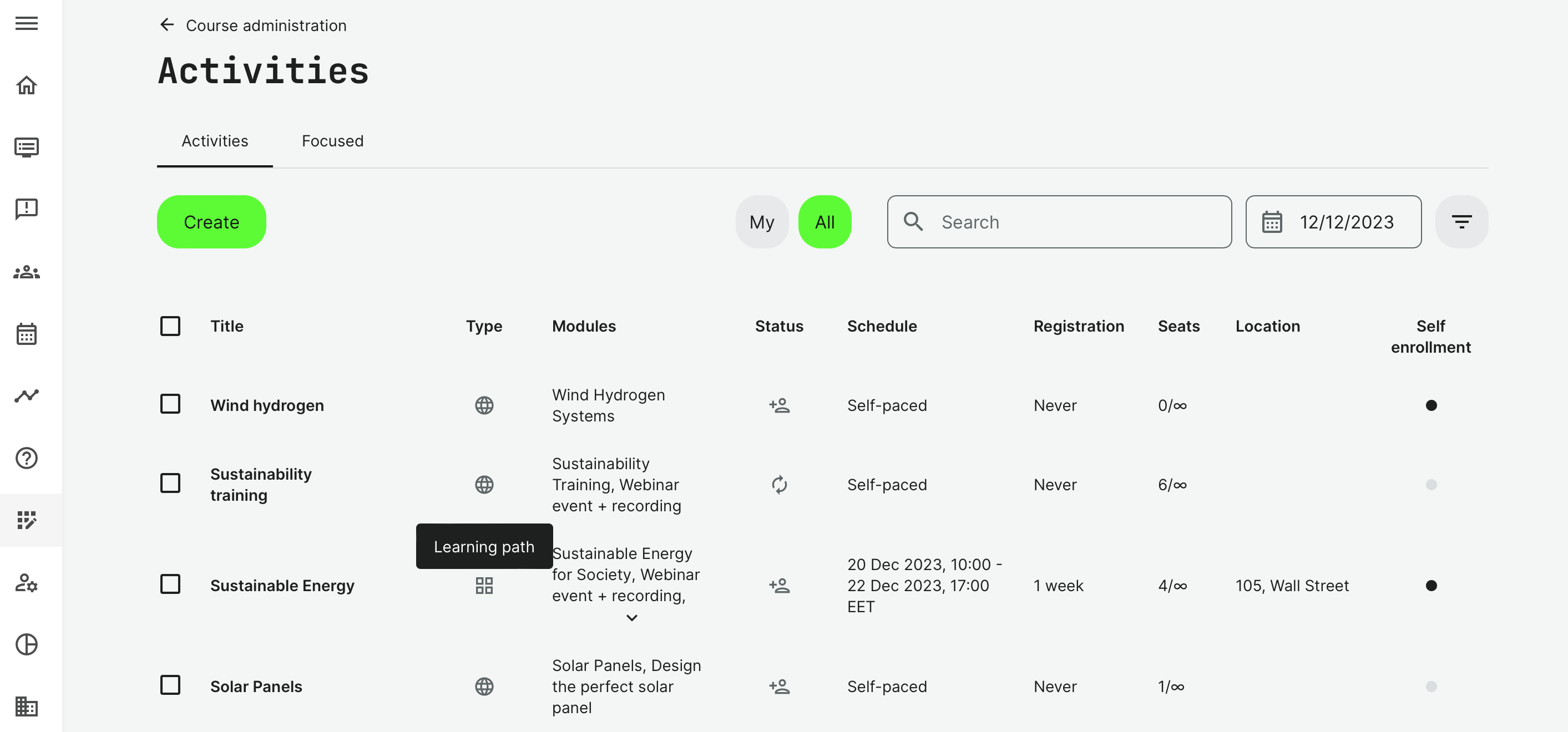Click the help question mark icon
The image size is (1568, 732).
26,458
